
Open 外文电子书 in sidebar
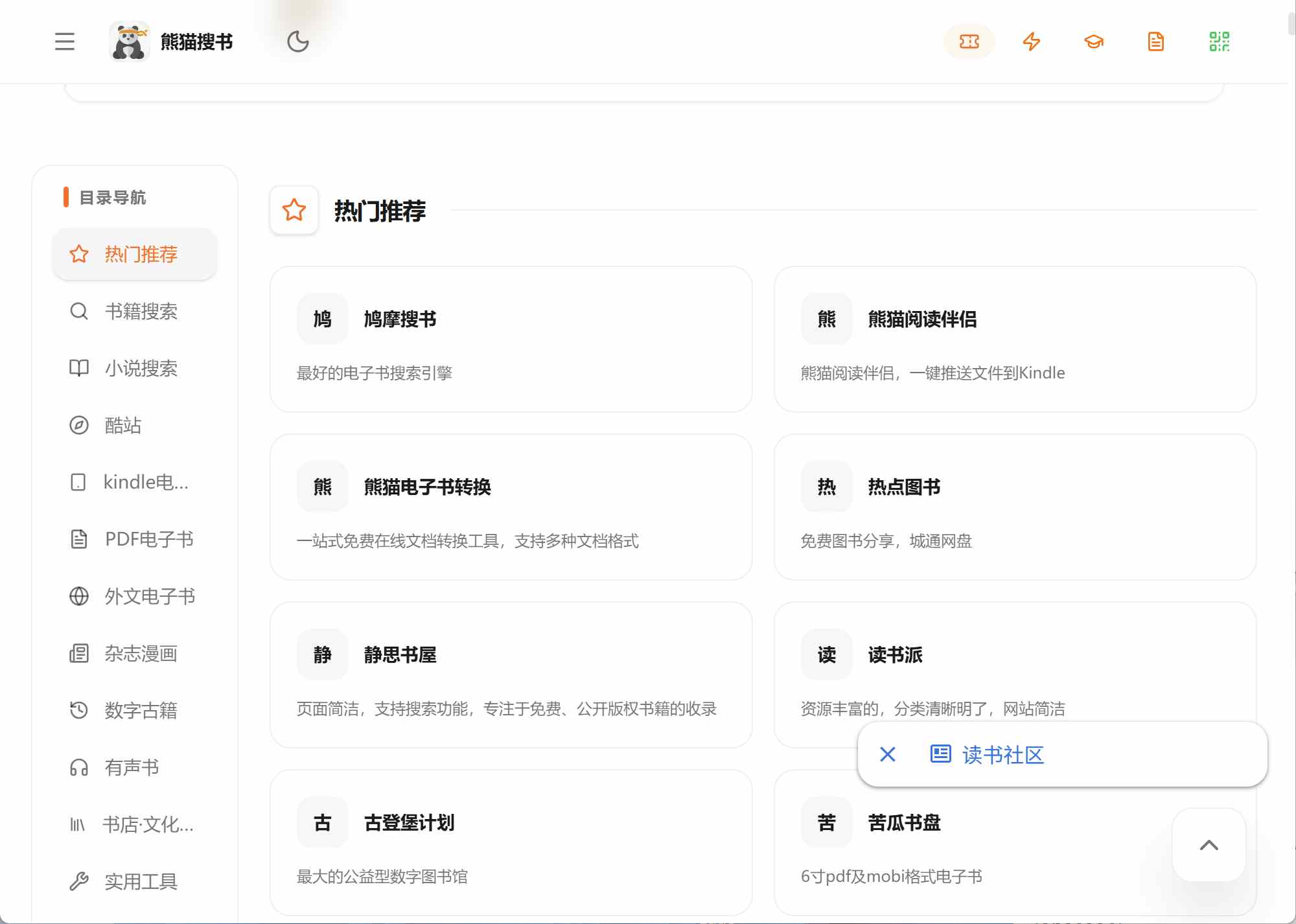pyautogui.click(x=135, y=596)
